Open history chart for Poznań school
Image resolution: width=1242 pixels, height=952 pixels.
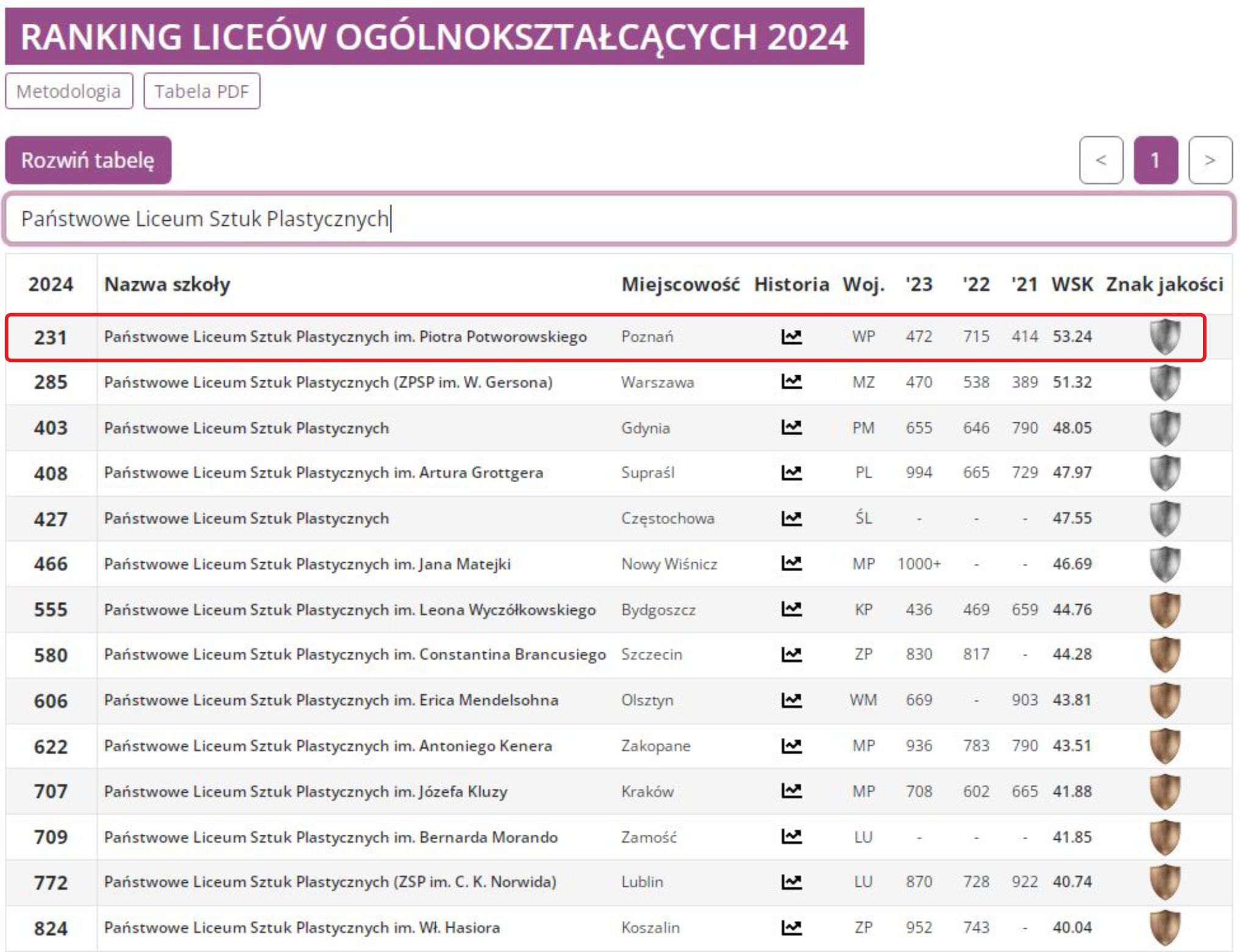pos(791,336)
